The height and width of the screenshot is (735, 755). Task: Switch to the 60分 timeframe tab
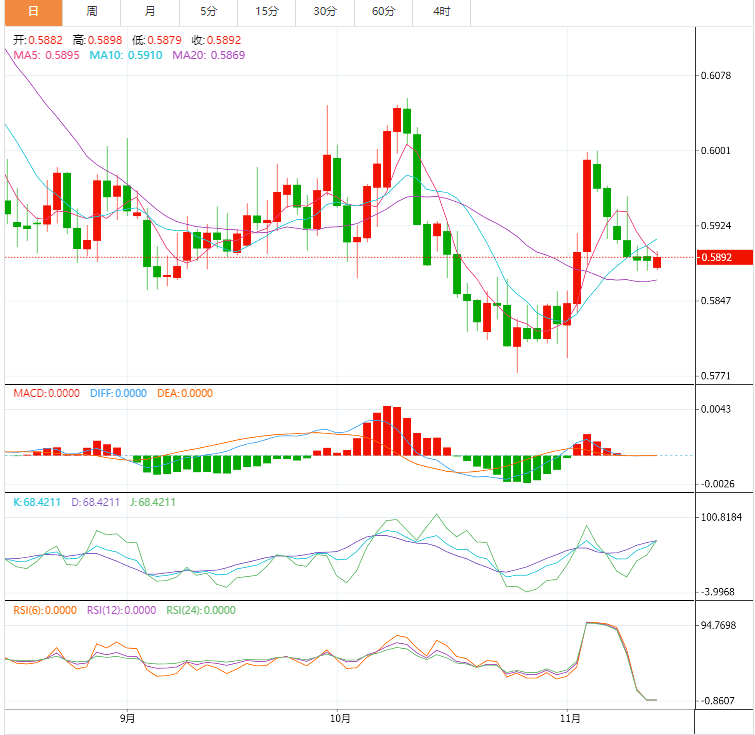pos(383,12)
